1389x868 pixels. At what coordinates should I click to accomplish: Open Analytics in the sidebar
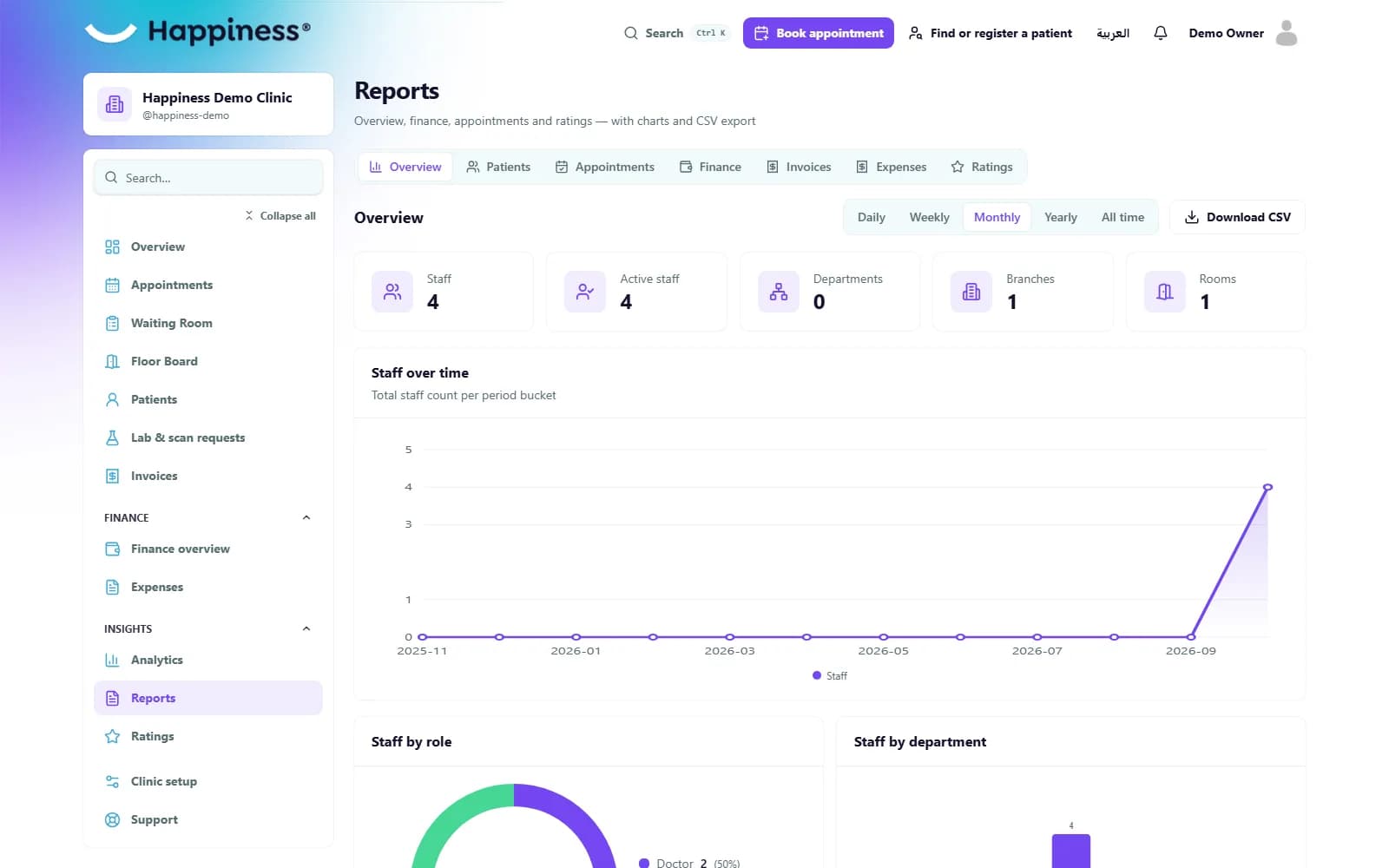pos(208,660)
